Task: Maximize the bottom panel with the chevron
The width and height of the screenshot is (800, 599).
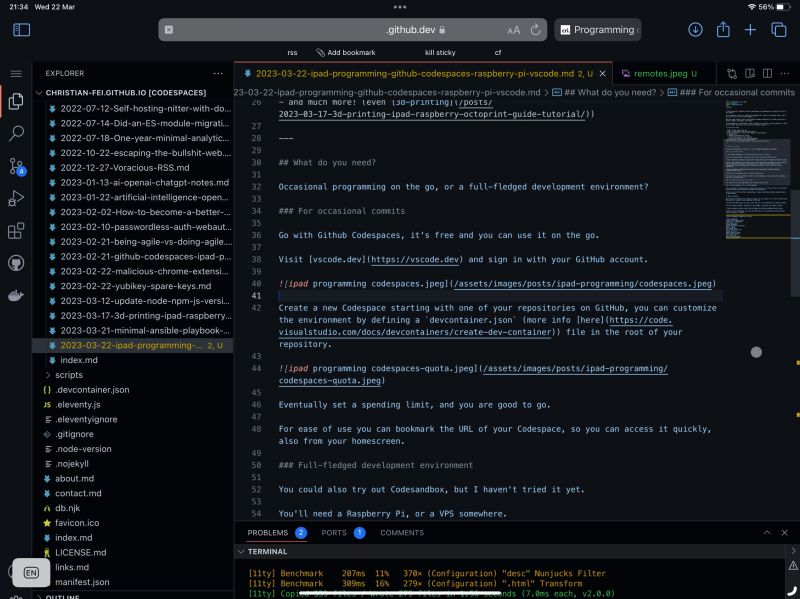Action: click(x=766, y=532)
